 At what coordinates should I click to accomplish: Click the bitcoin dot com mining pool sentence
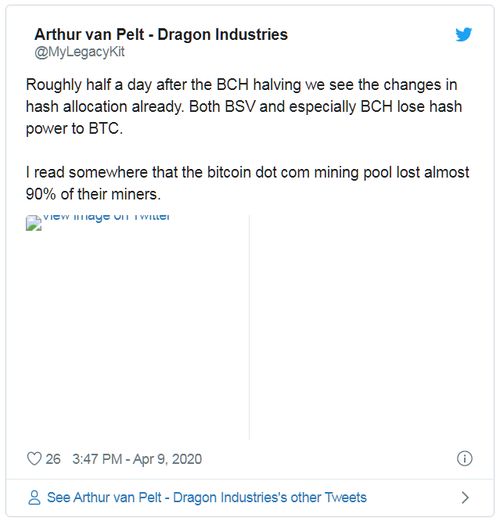coord(248,183)
